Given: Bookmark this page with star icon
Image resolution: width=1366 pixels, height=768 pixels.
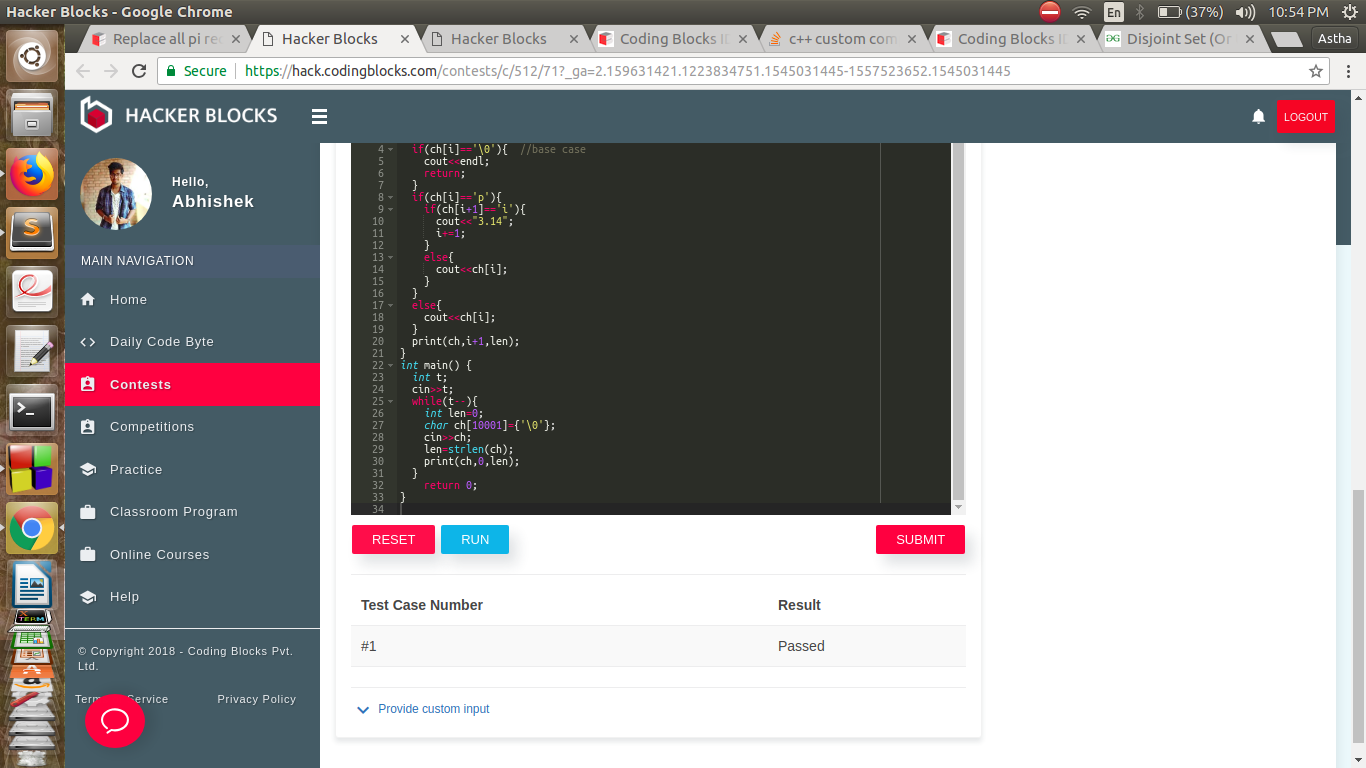Looking at the screenshot, I should [x=1316, y=71].
